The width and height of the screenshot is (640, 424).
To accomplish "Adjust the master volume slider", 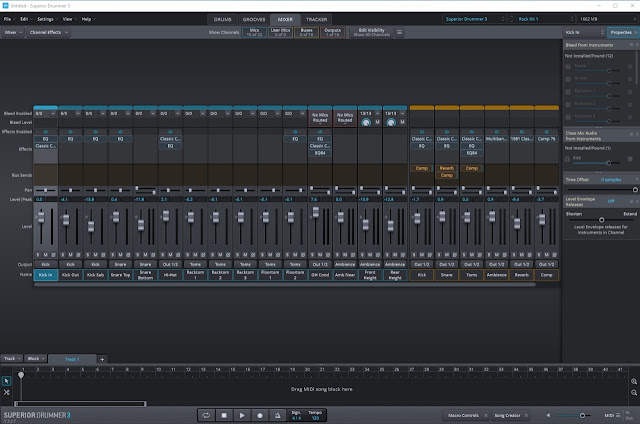I will pos(574,415).
